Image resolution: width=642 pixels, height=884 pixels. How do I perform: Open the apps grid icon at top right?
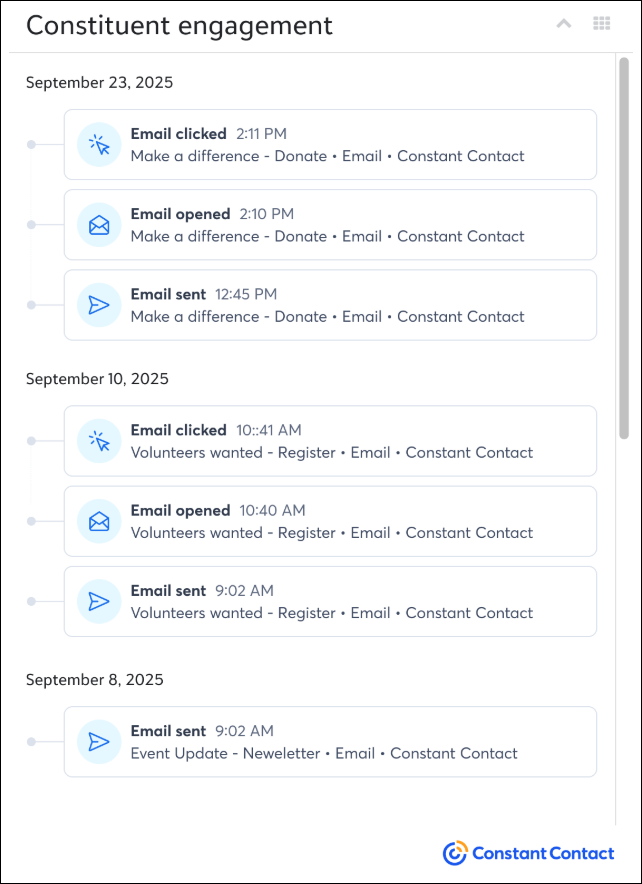602,23
